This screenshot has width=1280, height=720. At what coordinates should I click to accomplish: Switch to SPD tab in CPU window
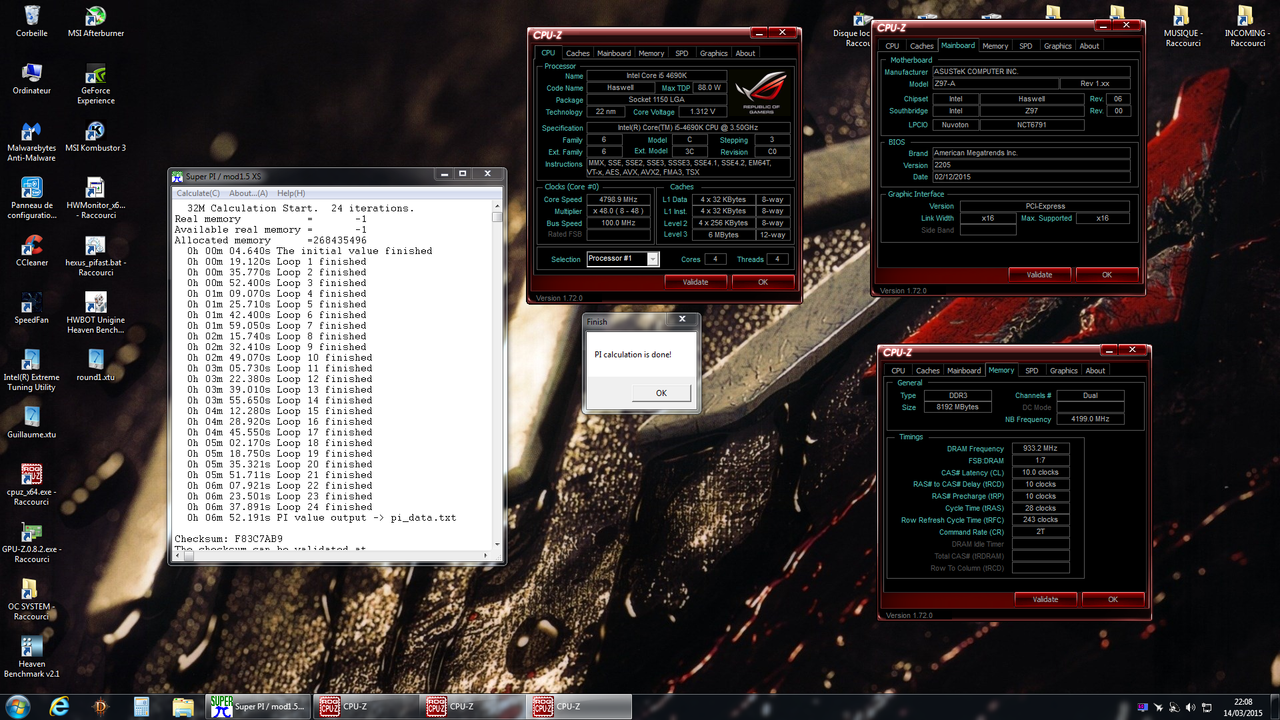pyautogui.click(x=681, y=53)
